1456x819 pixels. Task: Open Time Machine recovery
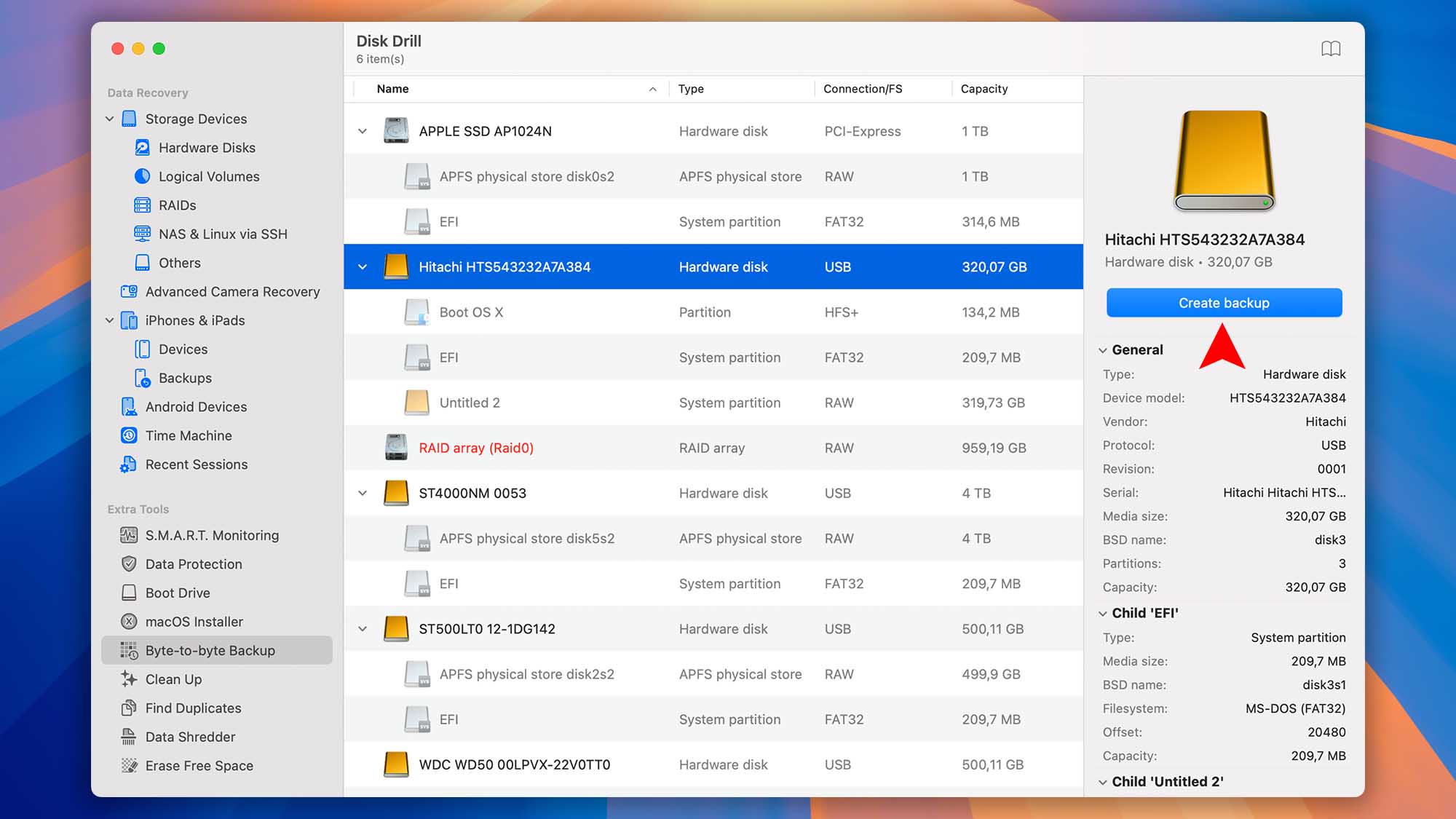click(x=189, y=435)
